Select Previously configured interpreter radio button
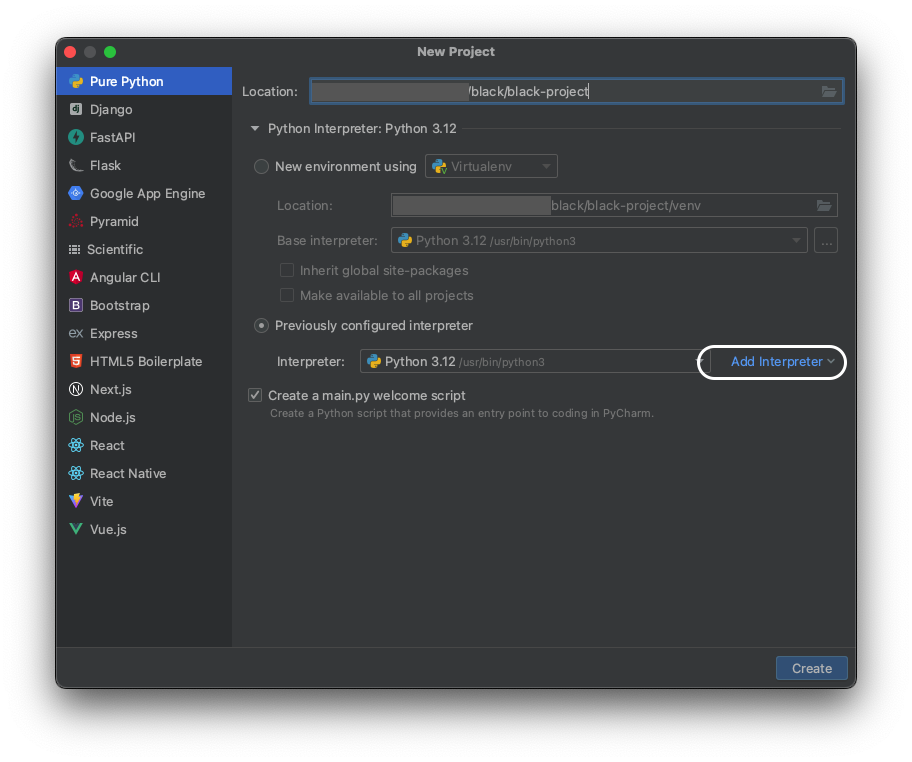912x762 pixels. (x=261, y=326)
